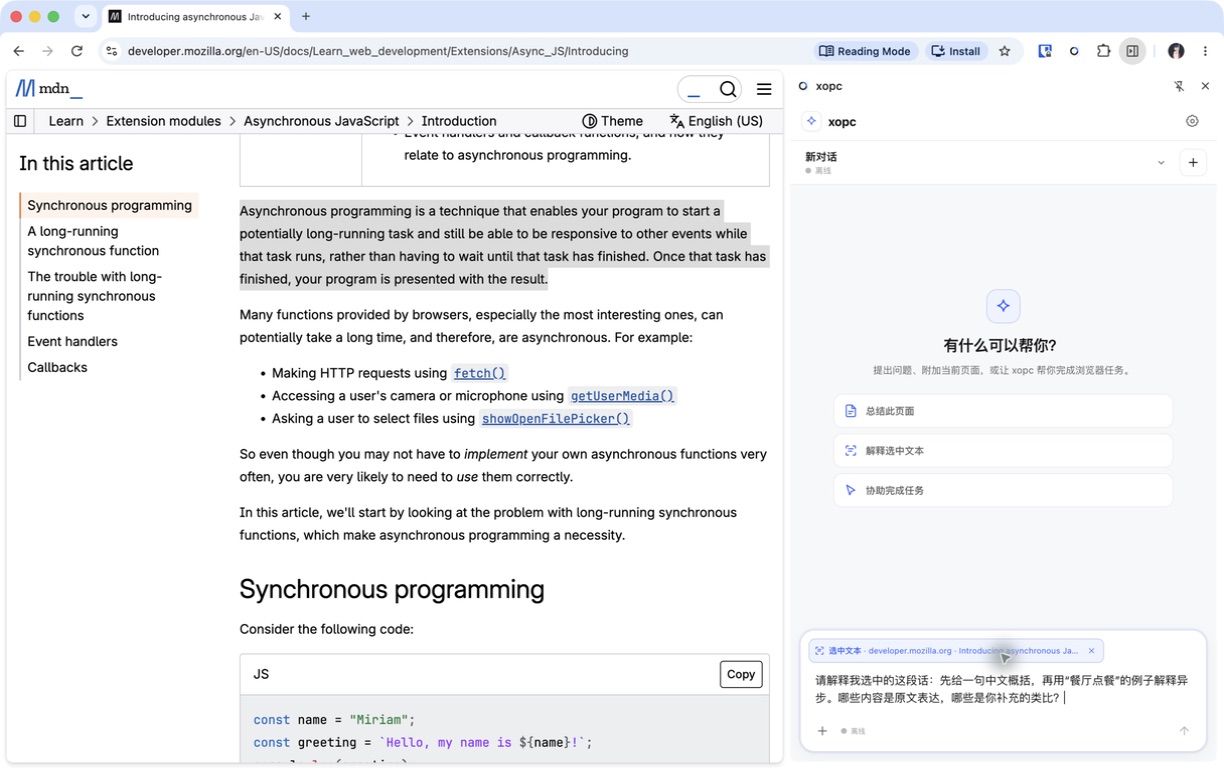Go back to previous page

click(x=19, y=51)
